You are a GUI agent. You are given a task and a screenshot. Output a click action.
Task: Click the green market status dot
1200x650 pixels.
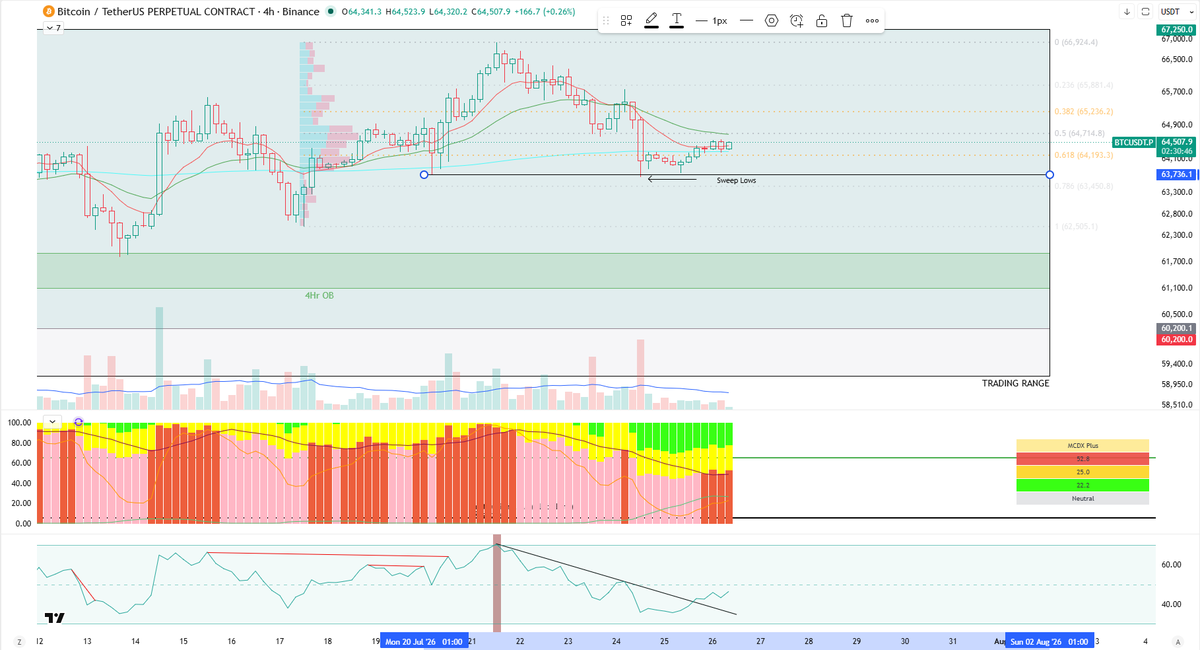(333, 12)
